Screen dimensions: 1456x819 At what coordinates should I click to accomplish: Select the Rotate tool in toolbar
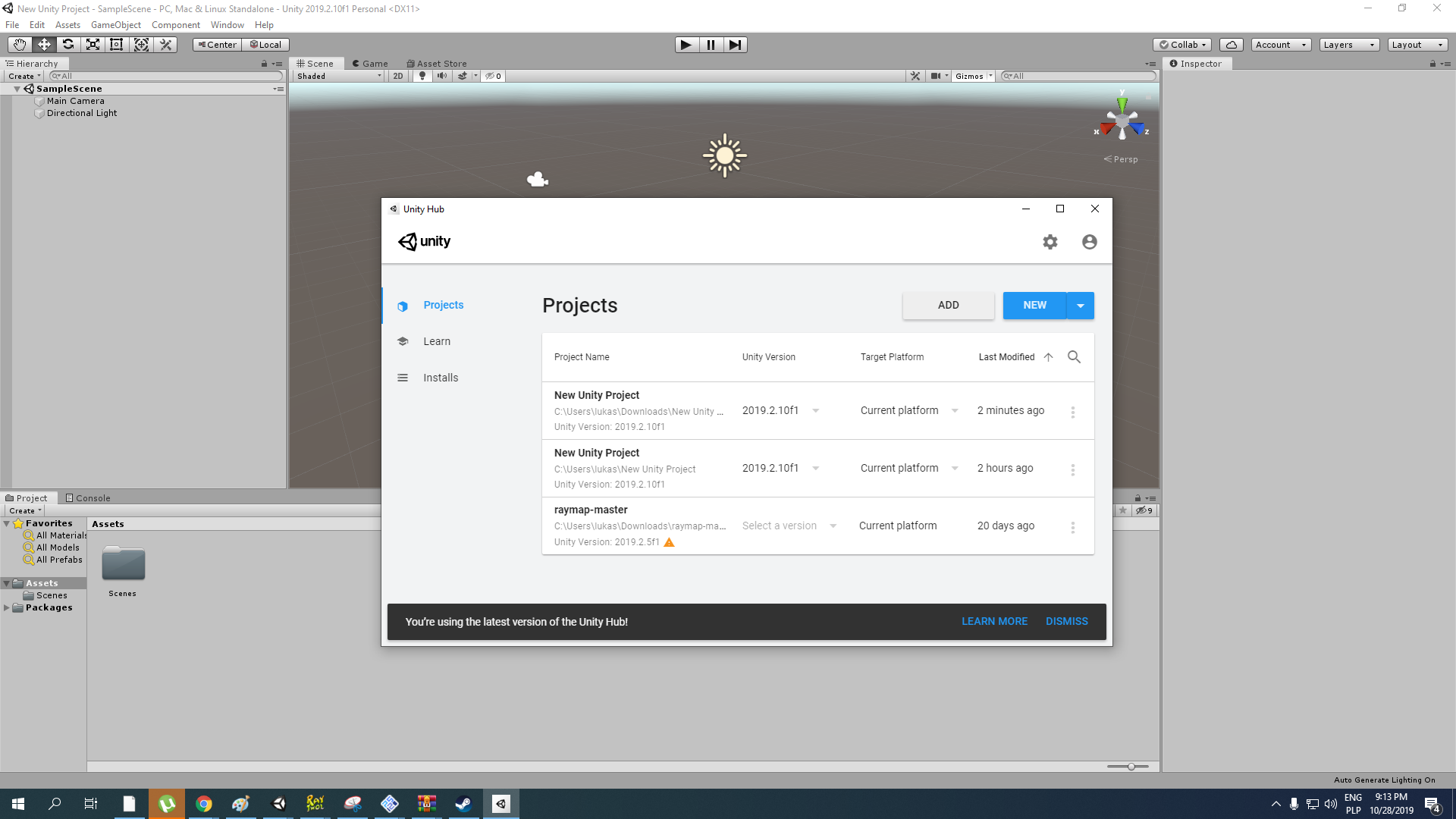68,45
